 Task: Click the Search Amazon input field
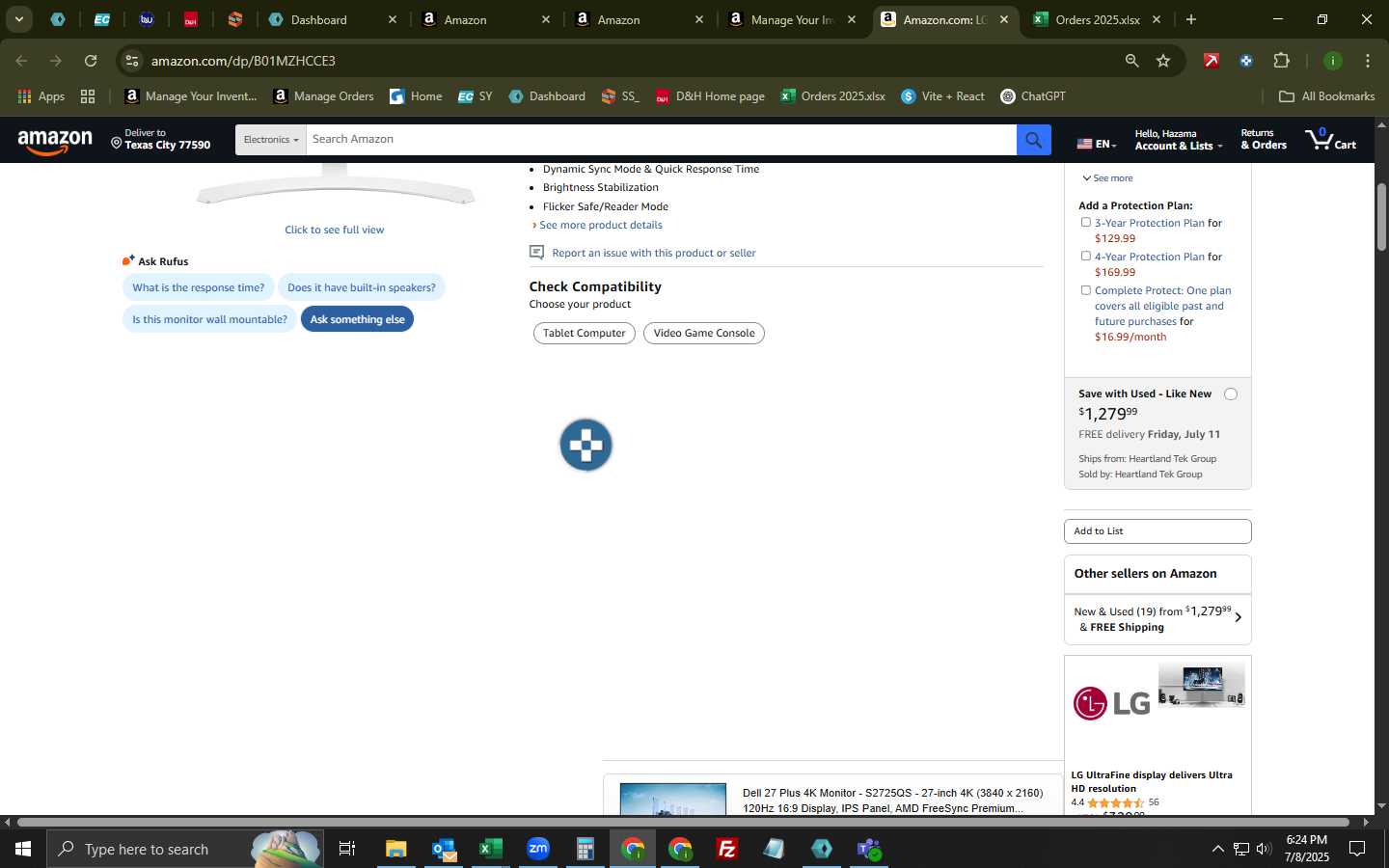coord(661,140)
